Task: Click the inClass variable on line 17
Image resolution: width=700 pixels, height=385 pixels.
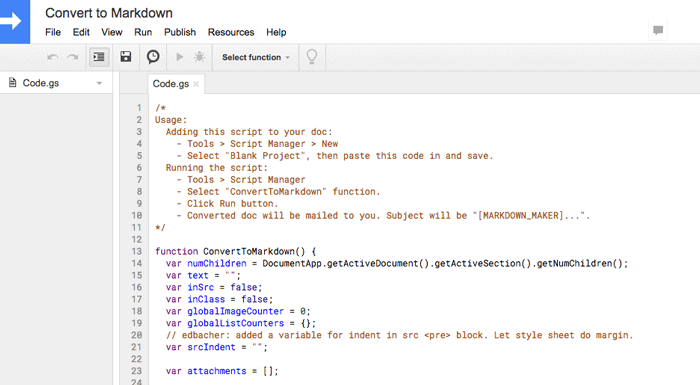Action: tap(206, 299)
